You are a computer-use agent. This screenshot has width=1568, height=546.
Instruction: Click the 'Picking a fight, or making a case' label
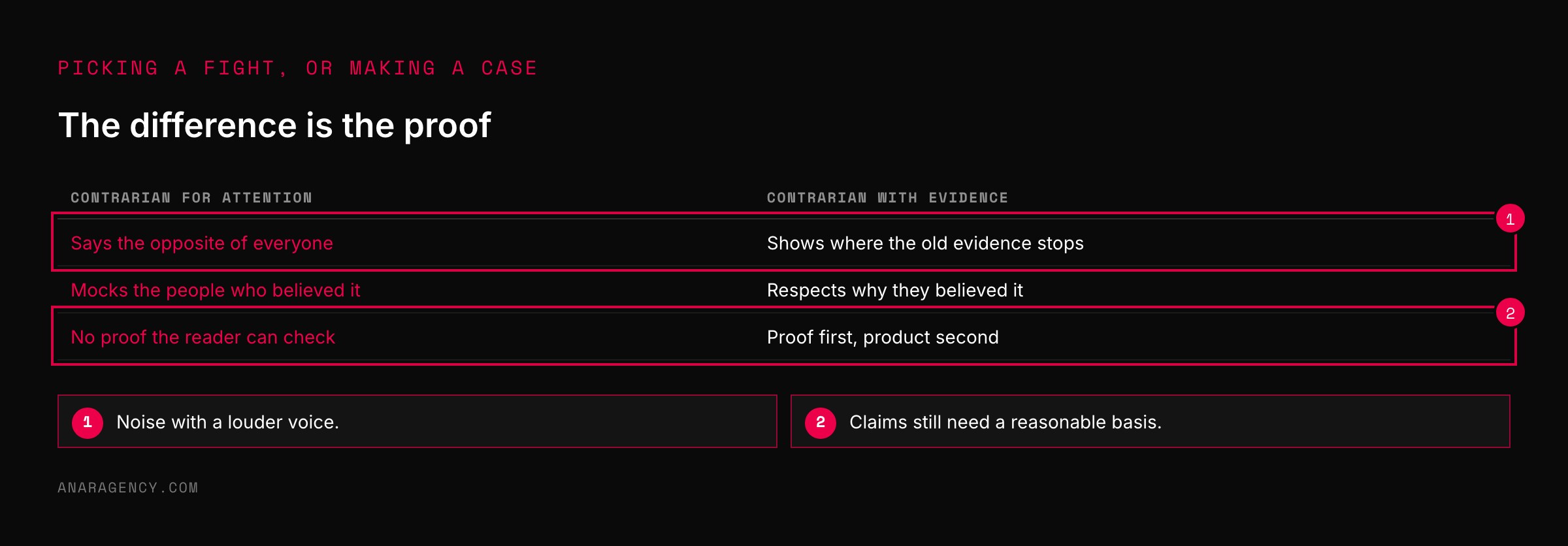[x=298, y=68]
